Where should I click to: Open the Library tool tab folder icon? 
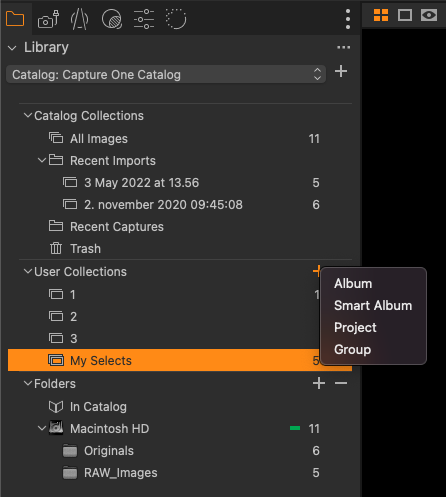pos(15,19)
